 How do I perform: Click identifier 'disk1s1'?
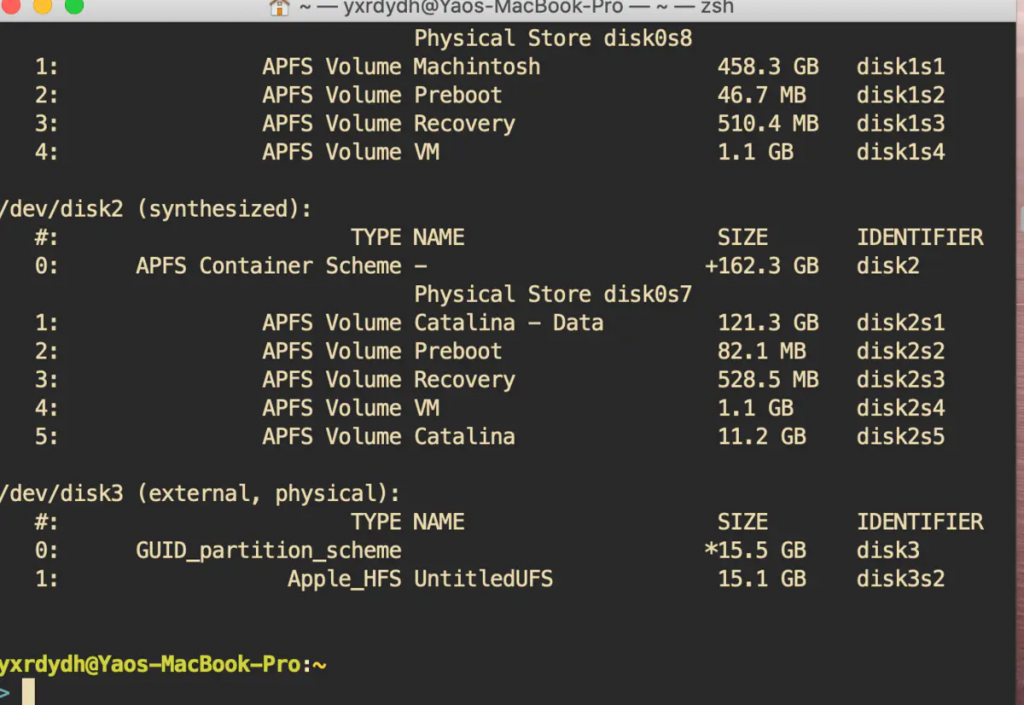pyautogui.click(x=901, y=67)
